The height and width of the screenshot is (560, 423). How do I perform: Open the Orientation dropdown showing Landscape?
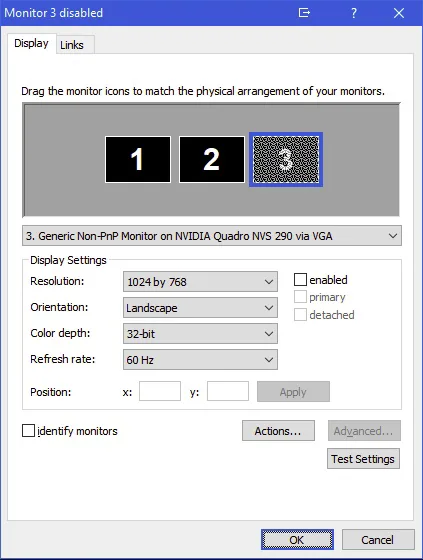coord(200,308)
